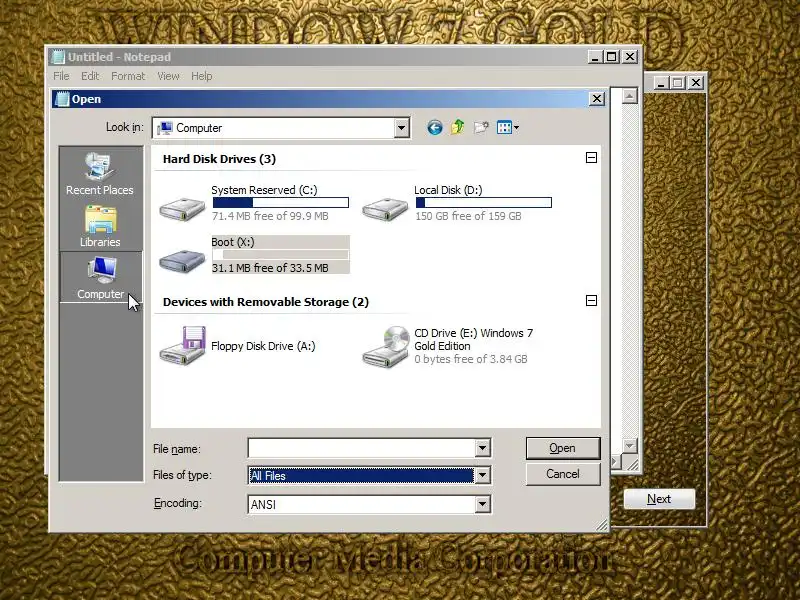This screenshot has height=600, width=800.
Task: Click the System Reserved (C:) usage bar
Action: pyautogui.click(x=281, y=203)
